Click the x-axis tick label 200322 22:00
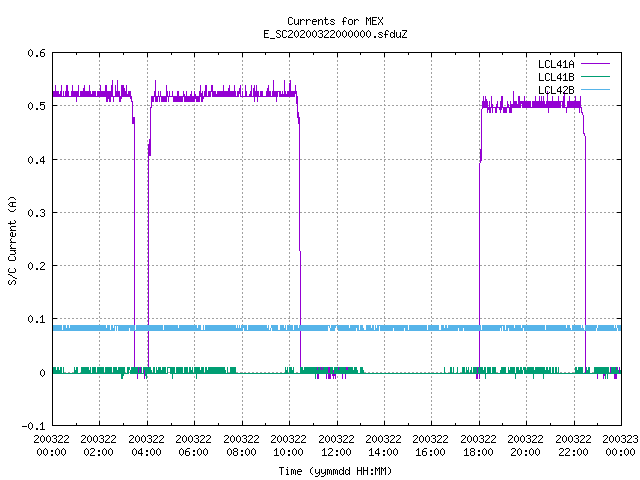This screenshot has width=640, height=480. click(x=573, y=446)
